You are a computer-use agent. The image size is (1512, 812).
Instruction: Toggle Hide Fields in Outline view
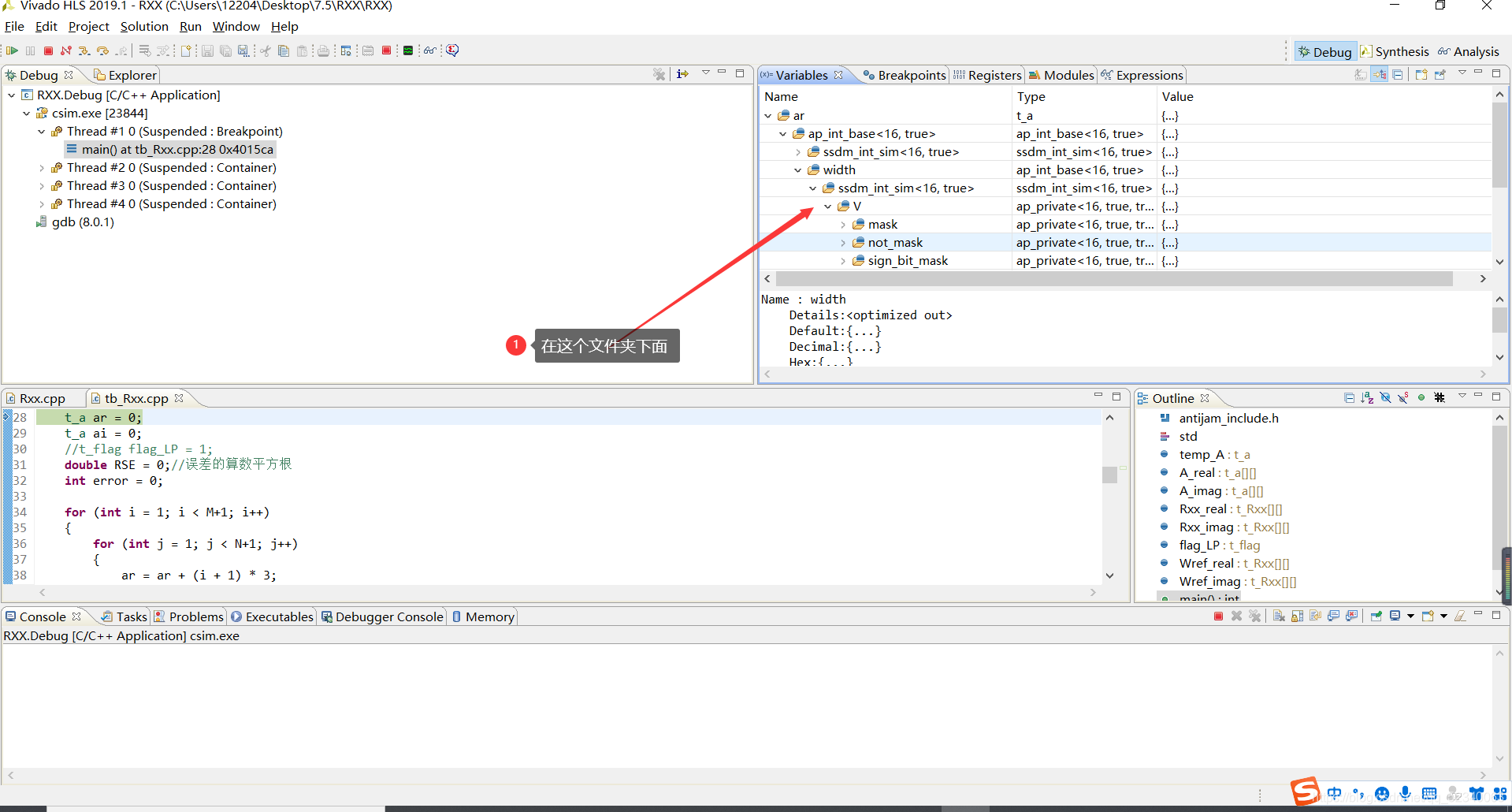(x=1385, y=398)
